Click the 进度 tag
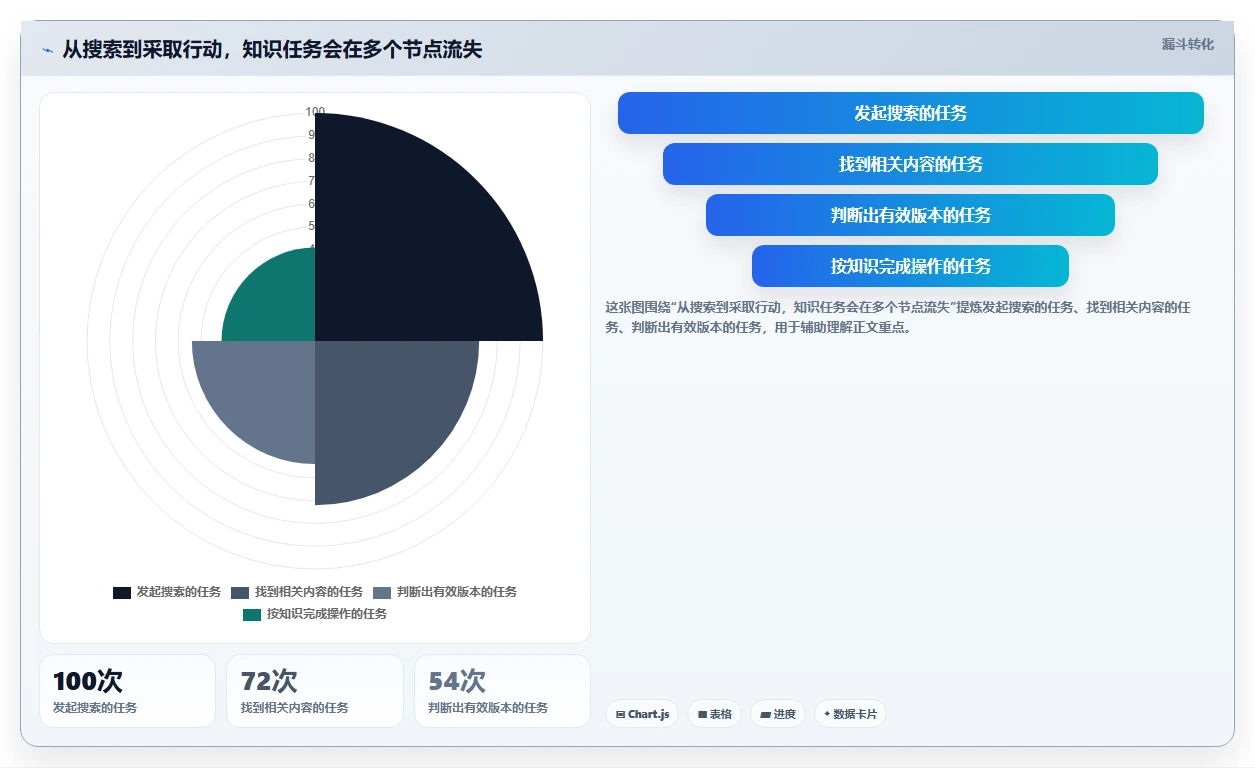Viewport: 1255px width, 768px height. pos(778,714)
